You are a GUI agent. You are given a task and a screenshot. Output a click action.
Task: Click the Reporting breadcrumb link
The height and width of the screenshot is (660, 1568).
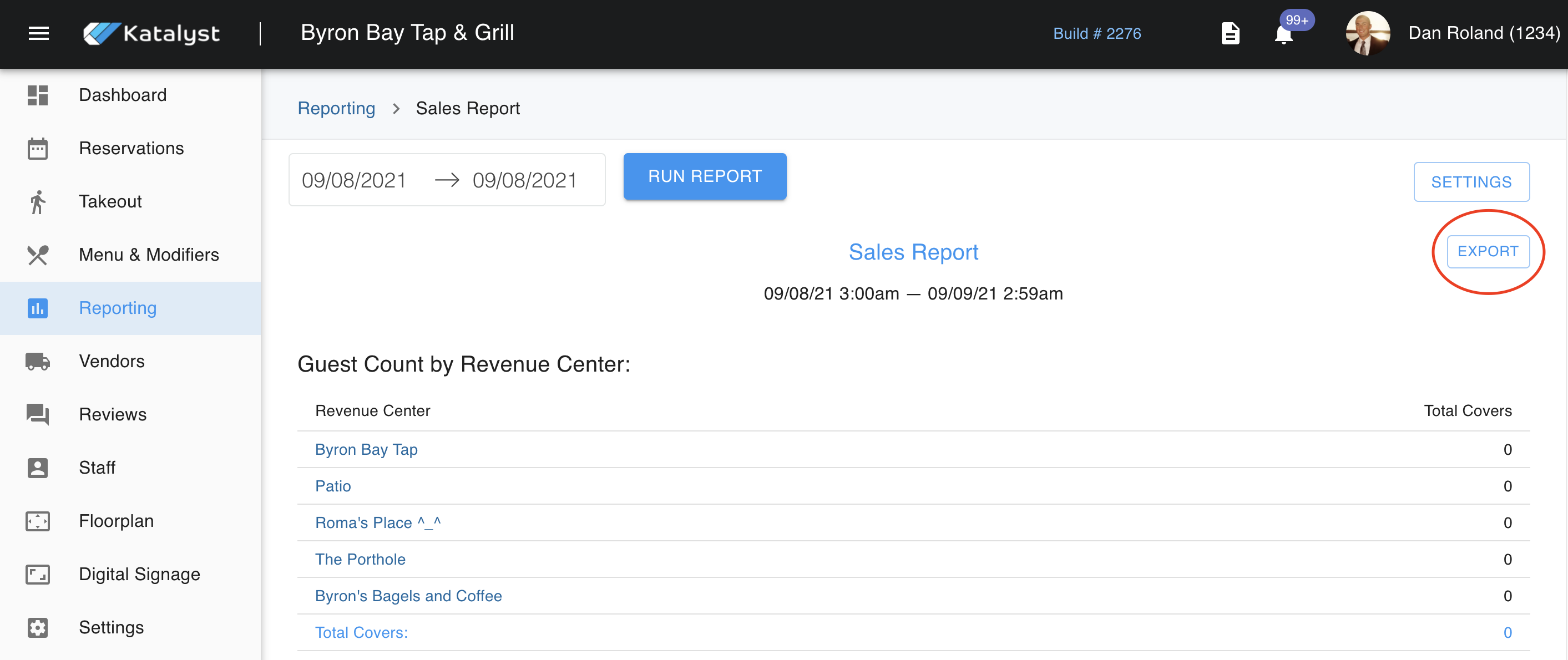pos(336,108)
